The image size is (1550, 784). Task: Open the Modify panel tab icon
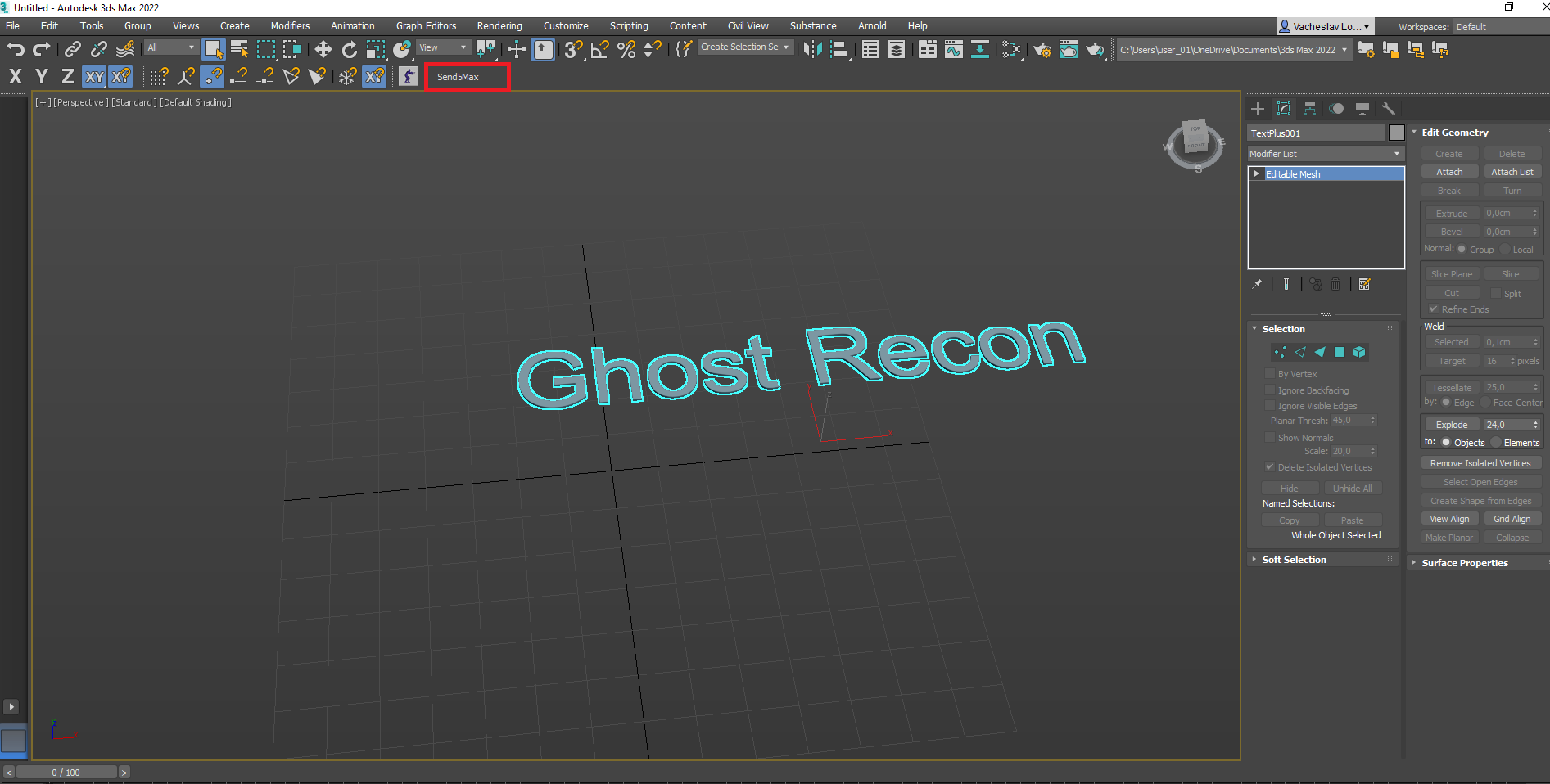click(x=1284, y=109)
